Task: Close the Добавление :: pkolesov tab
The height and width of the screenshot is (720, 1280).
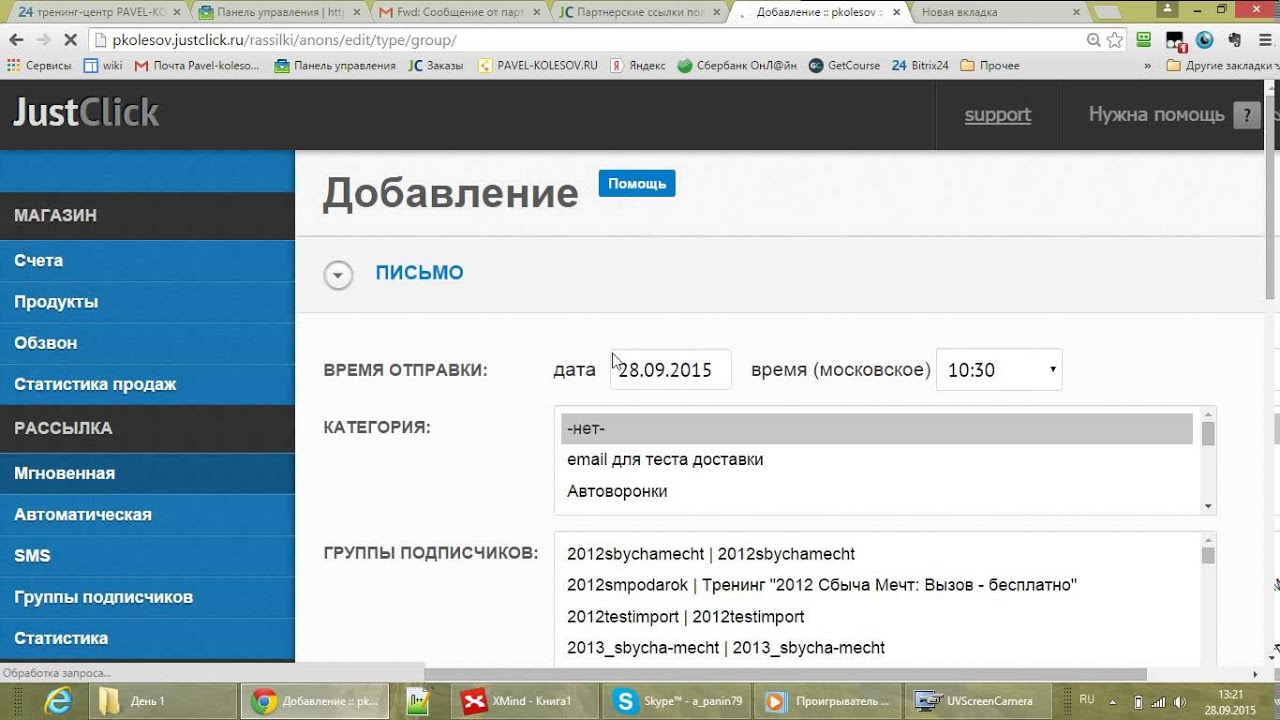Action: click(x=896, y=13)
